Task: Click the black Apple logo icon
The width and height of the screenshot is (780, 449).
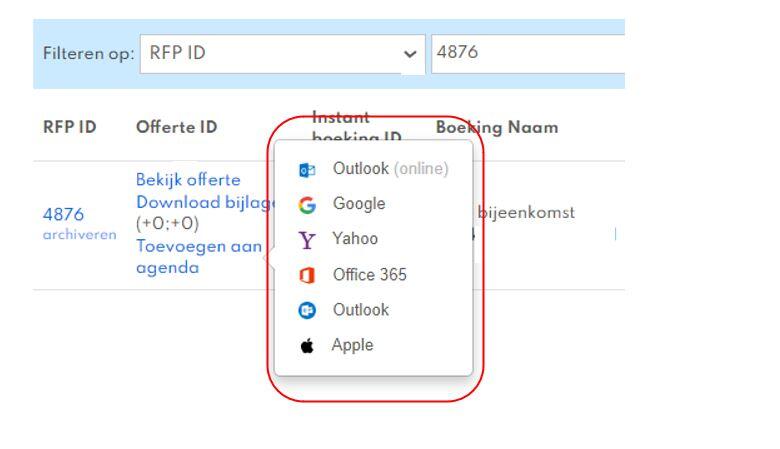Action: (x=307, y=346)
